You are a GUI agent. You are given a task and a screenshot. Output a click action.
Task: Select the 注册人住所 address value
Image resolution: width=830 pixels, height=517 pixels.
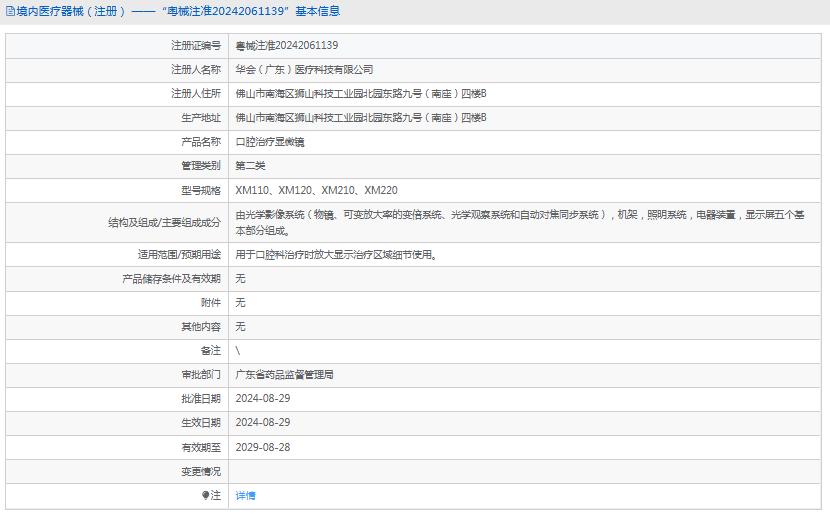tap(361, 94)
